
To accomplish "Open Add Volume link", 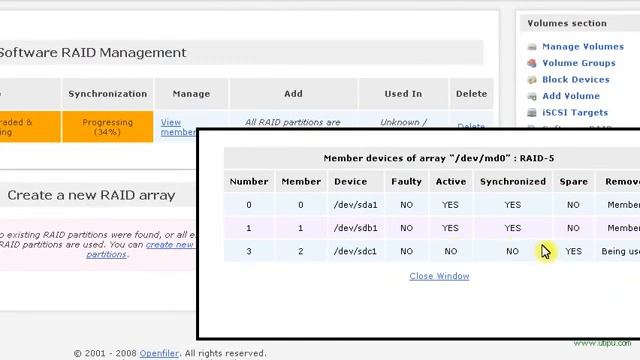I will [x=571, y=96].
